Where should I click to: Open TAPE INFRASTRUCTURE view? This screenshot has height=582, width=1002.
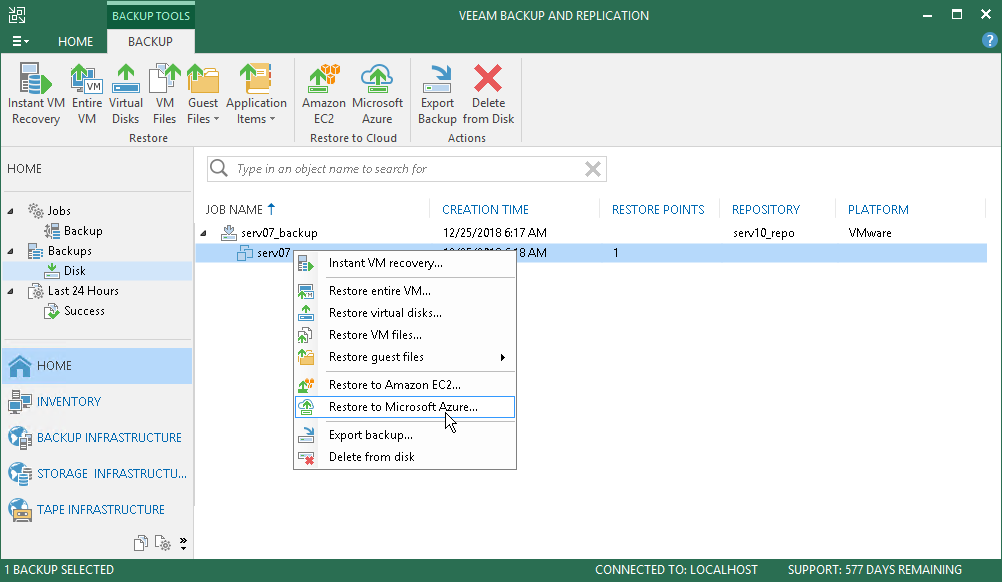[x=97, y=509]
